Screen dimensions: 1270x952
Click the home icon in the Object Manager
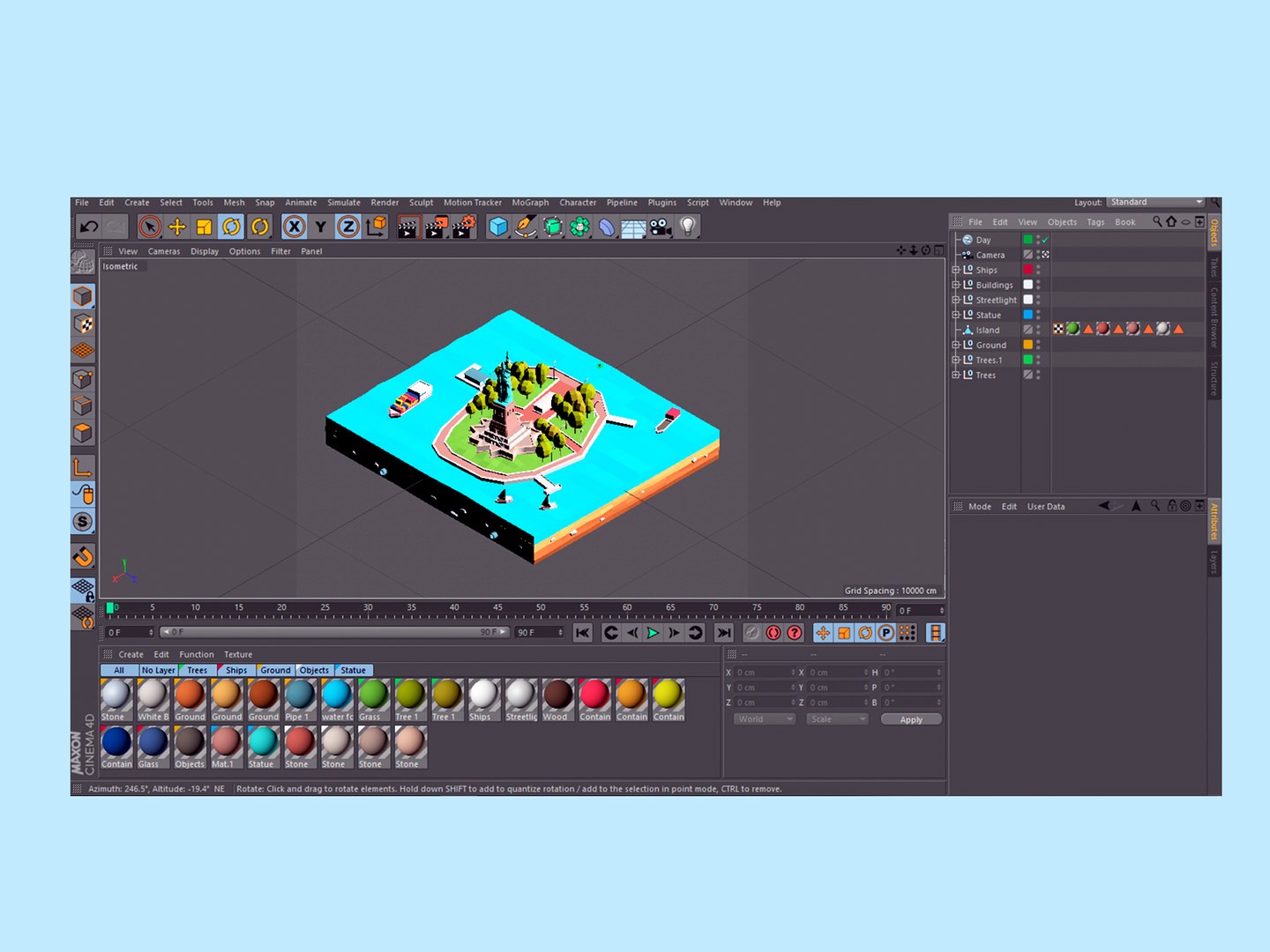click(1171, 221)
